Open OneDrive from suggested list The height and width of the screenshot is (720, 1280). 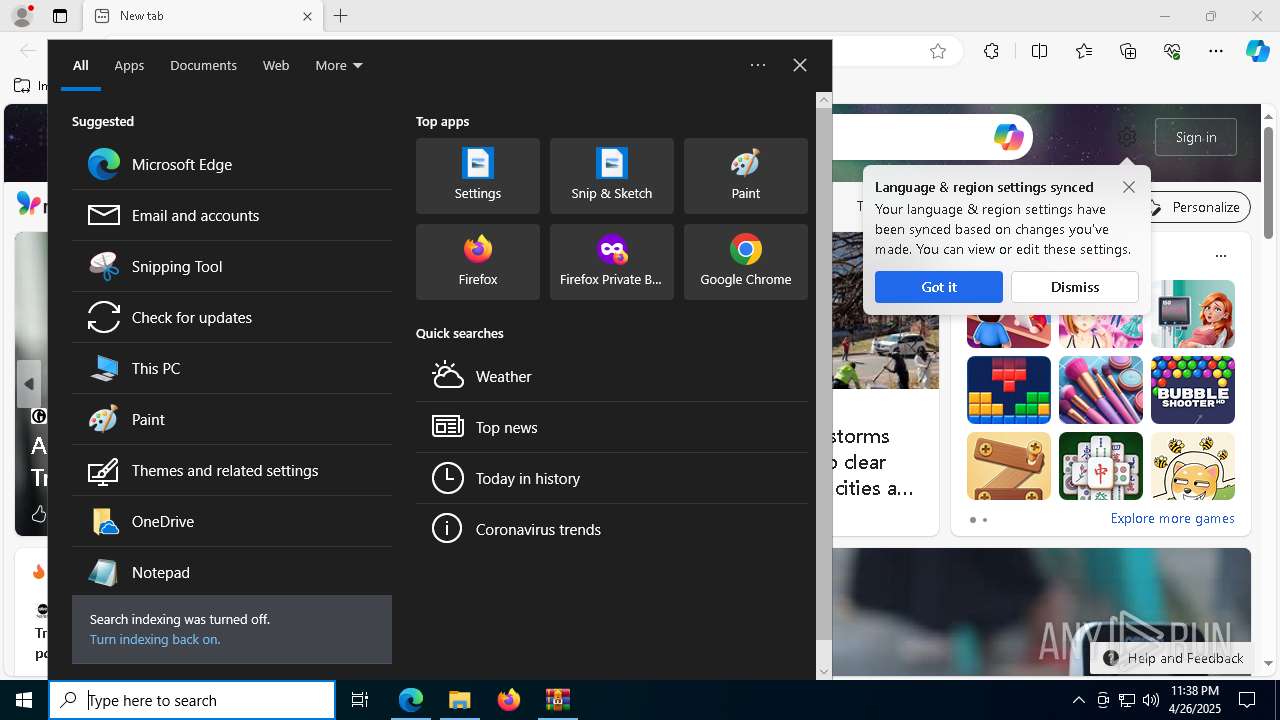click(232, 521)
